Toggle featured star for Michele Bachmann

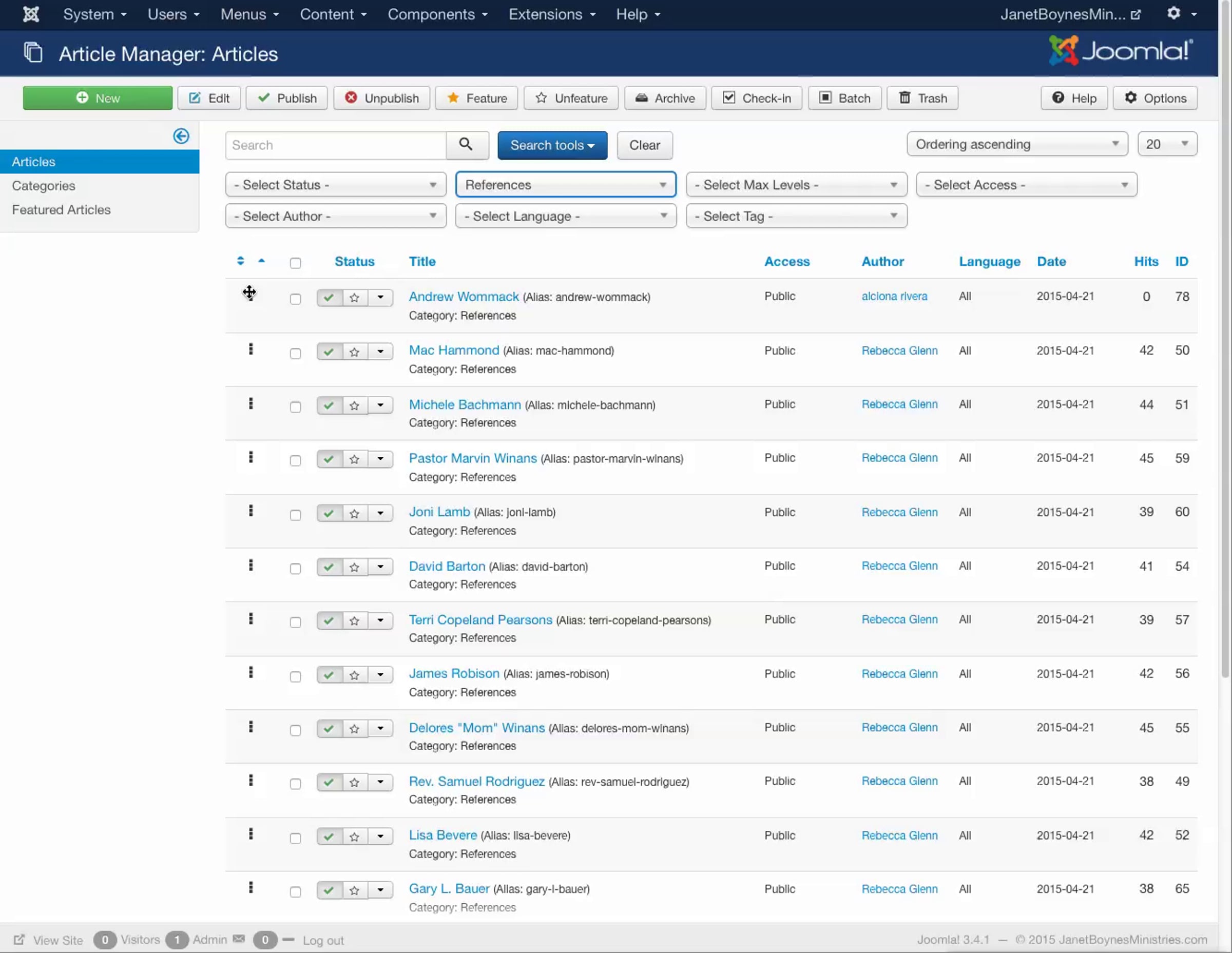(x=355, y=405)
